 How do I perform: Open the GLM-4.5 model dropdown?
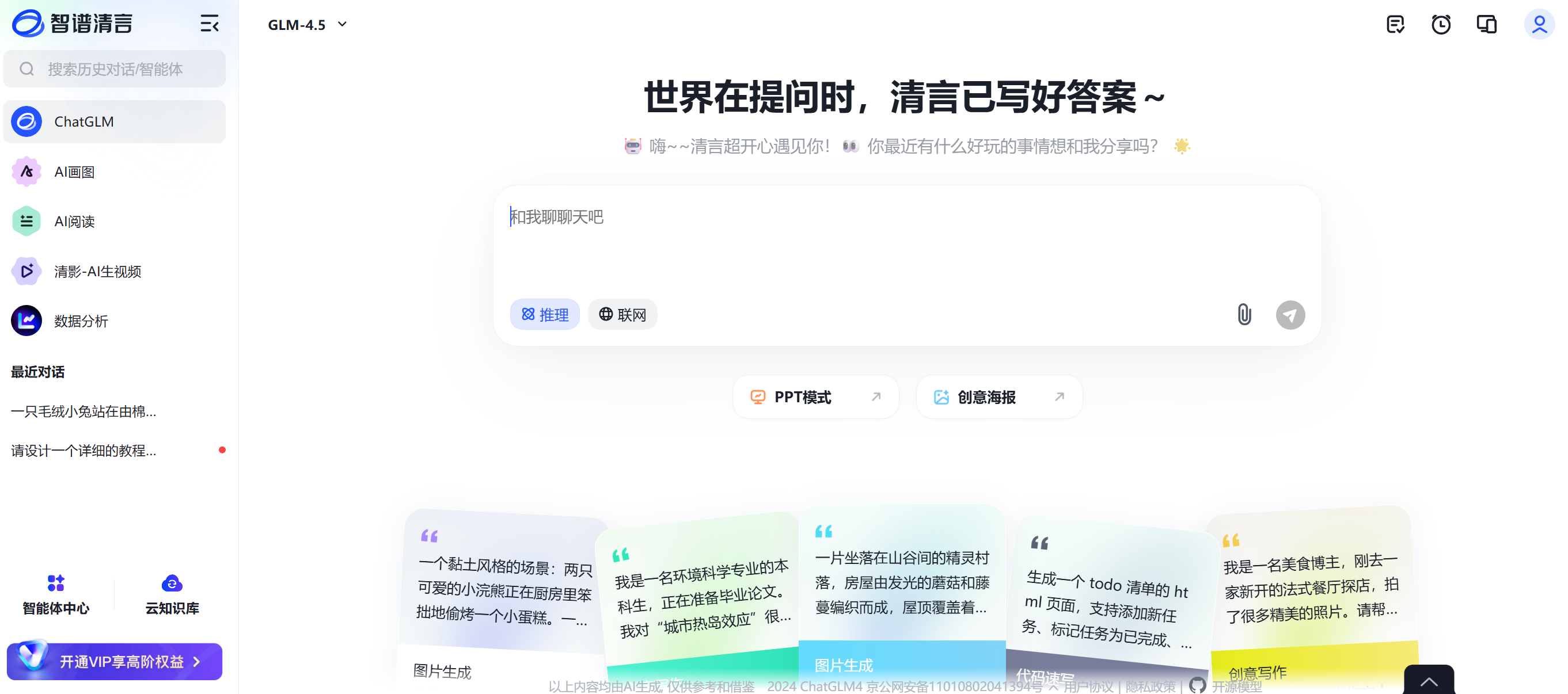(x=307, y=25)
